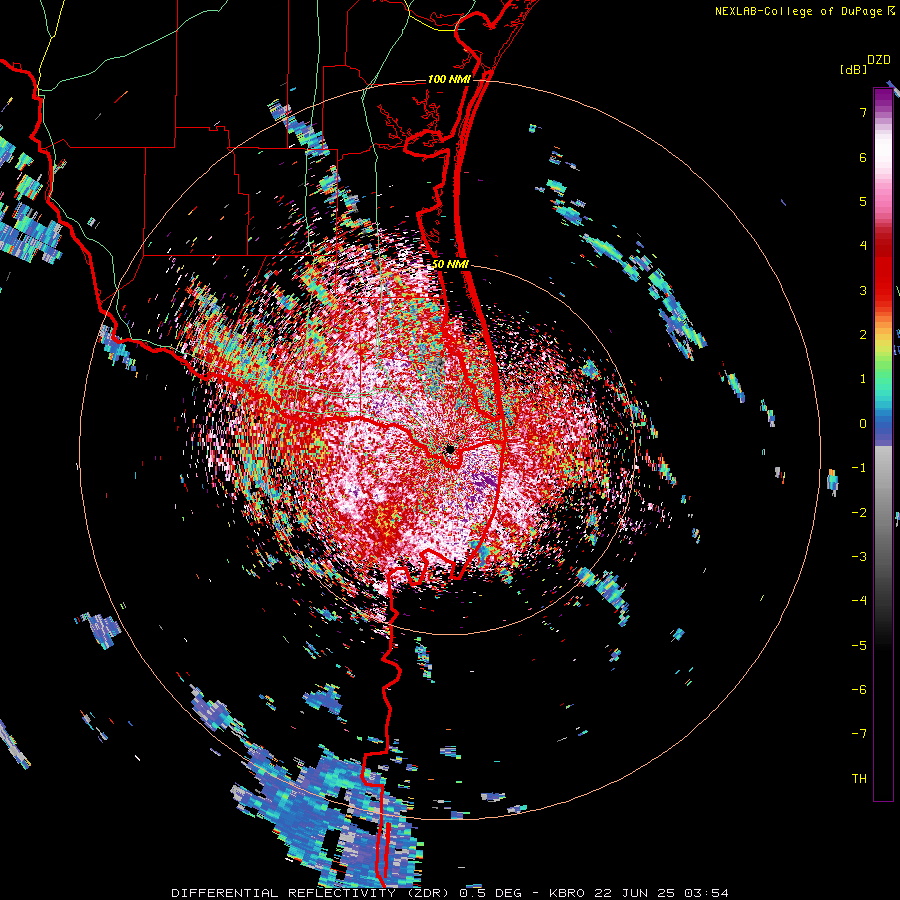Click the 5 value on the color scale
The image size is (900, 900).
point(863,201)
